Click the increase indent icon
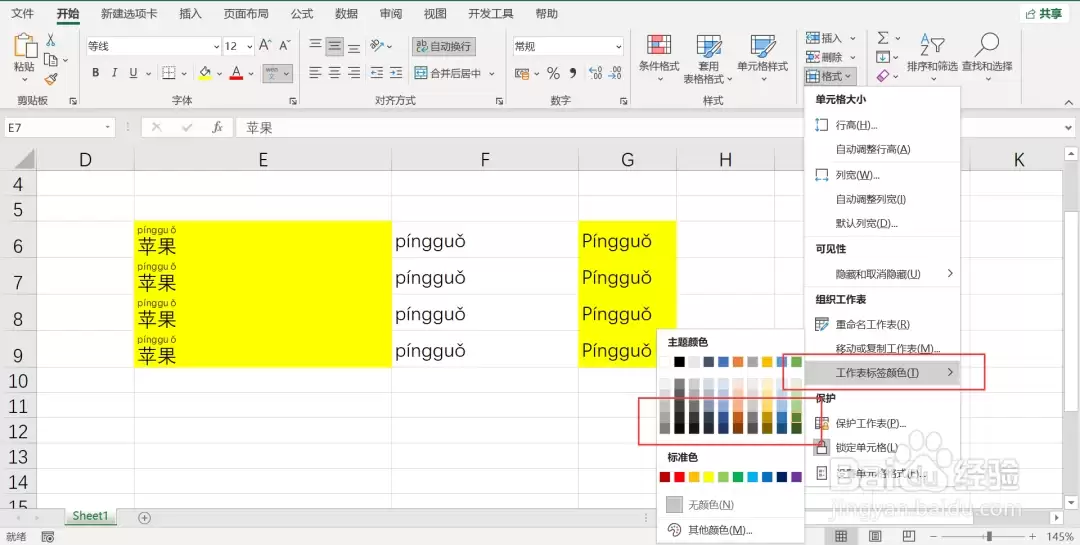 pyautogui.click(x=396, y=73)
